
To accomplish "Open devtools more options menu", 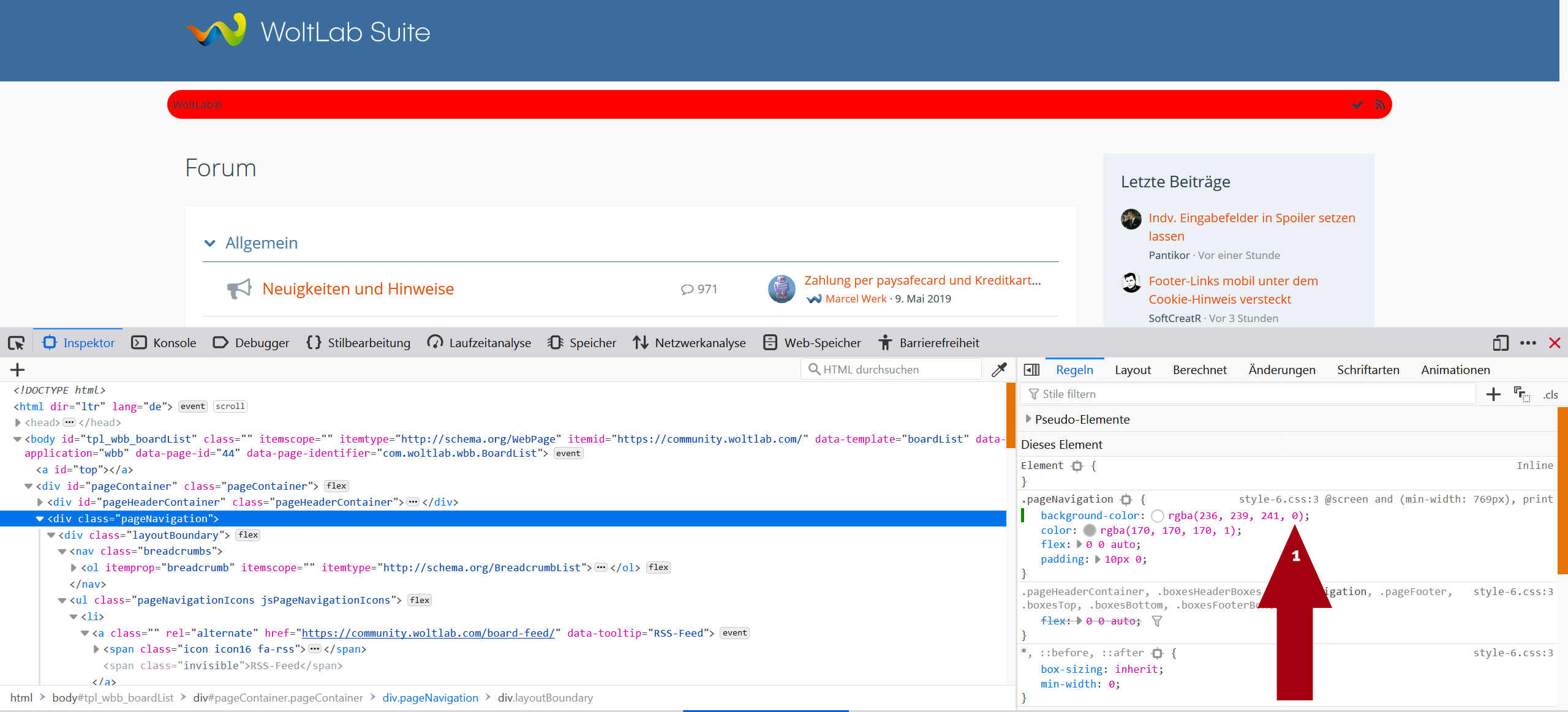I will coord(1528,343).
